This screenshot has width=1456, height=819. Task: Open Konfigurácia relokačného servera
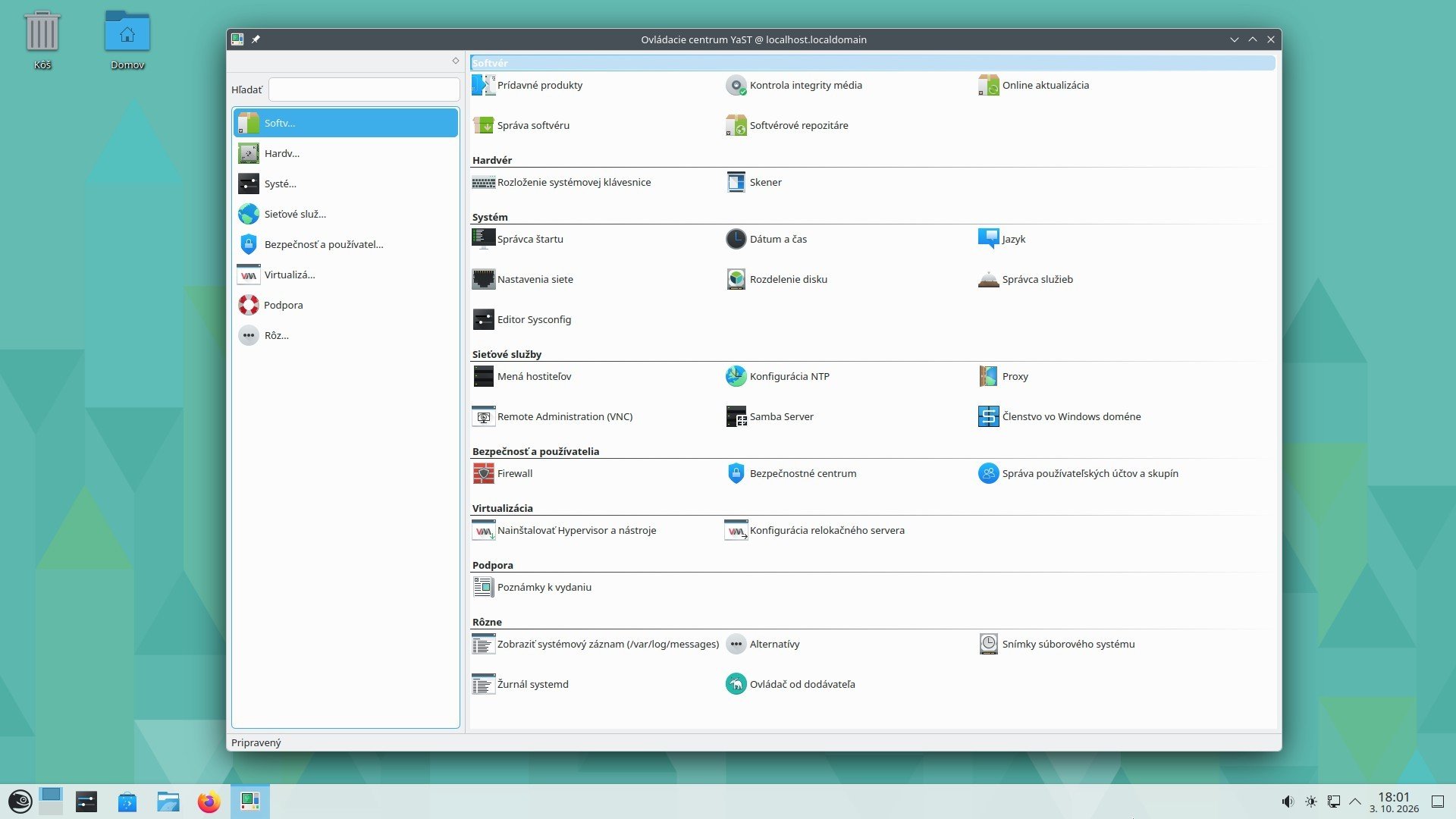pyautogui.click(x=814, y=530)
